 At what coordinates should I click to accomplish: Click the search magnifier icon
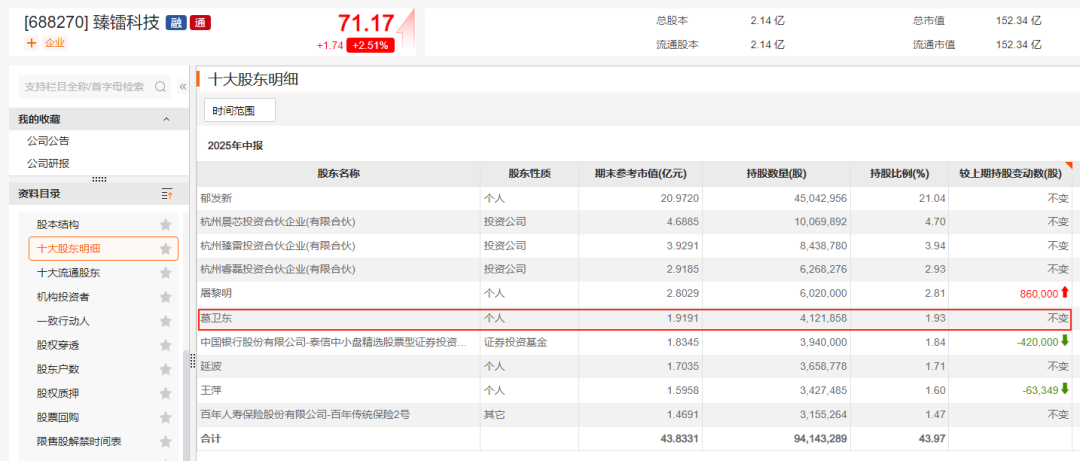[160, 87]
